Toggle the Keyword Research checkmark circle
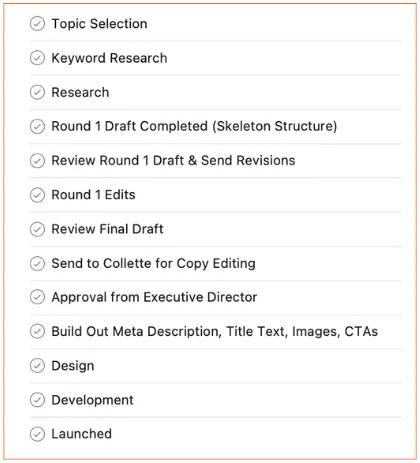420x463 pixels. point(37,58)
